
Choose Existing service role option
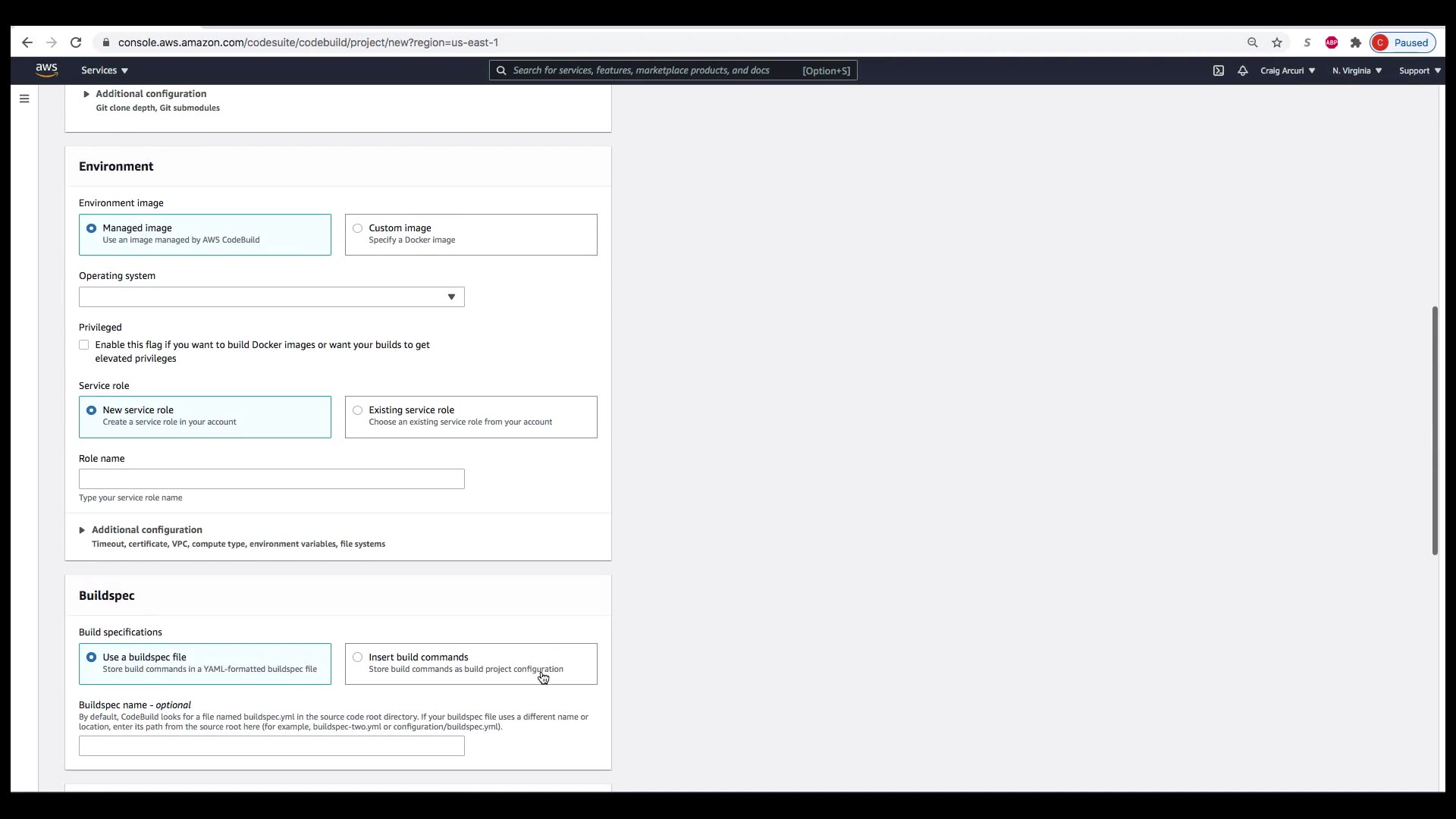coord(357,410)
